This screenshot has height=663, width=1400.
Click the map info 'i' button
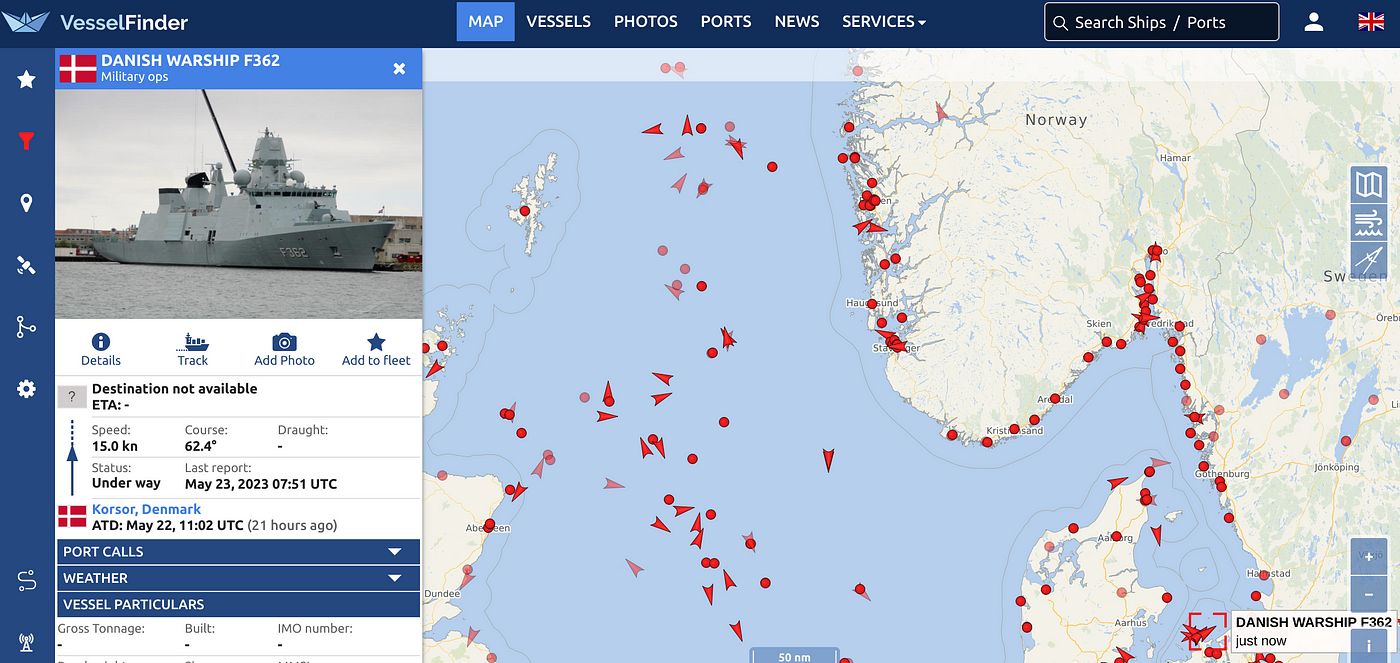pos(1368,646)
